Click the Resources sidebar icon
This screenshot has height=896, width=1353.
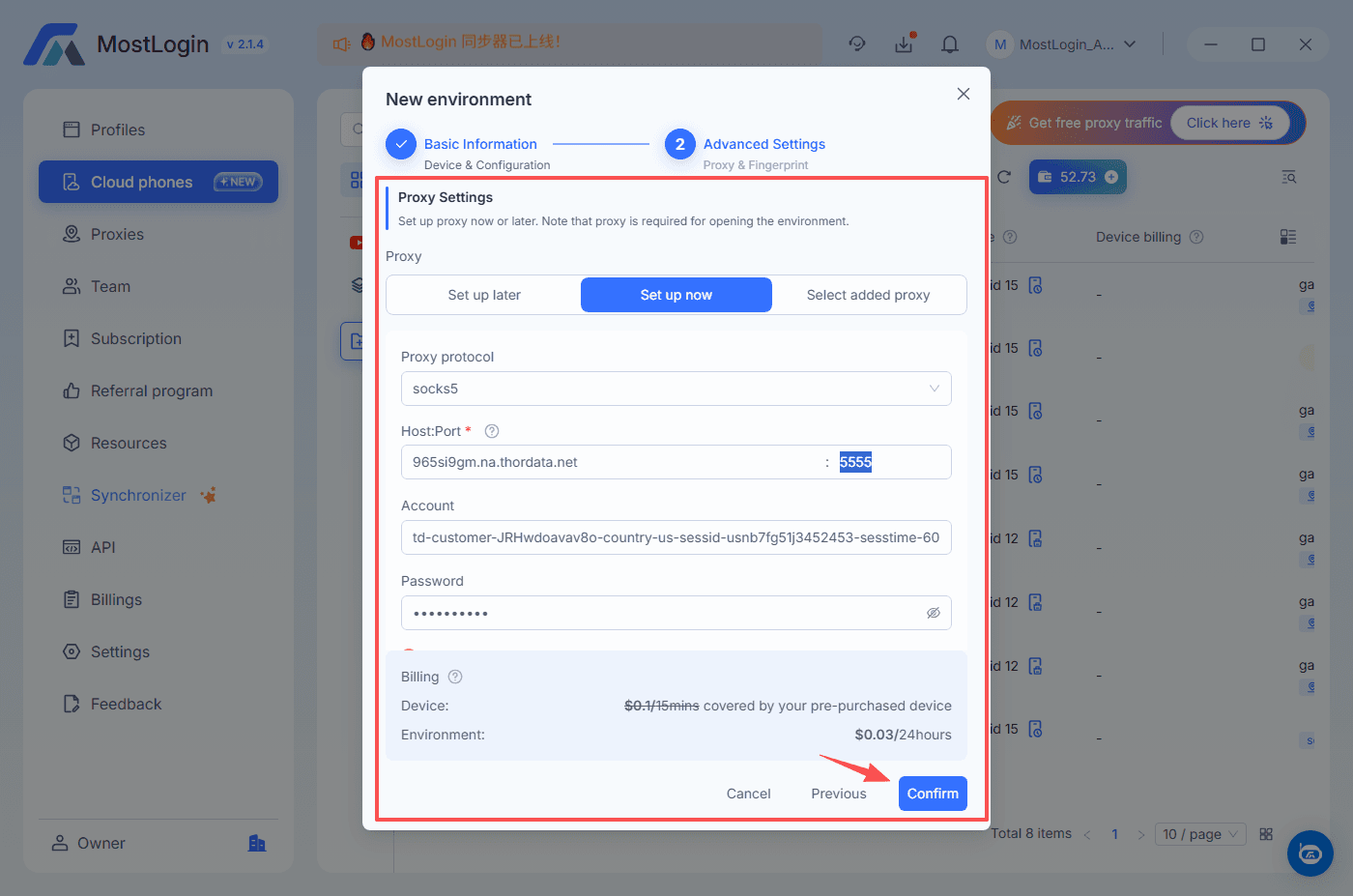(72, 443)
